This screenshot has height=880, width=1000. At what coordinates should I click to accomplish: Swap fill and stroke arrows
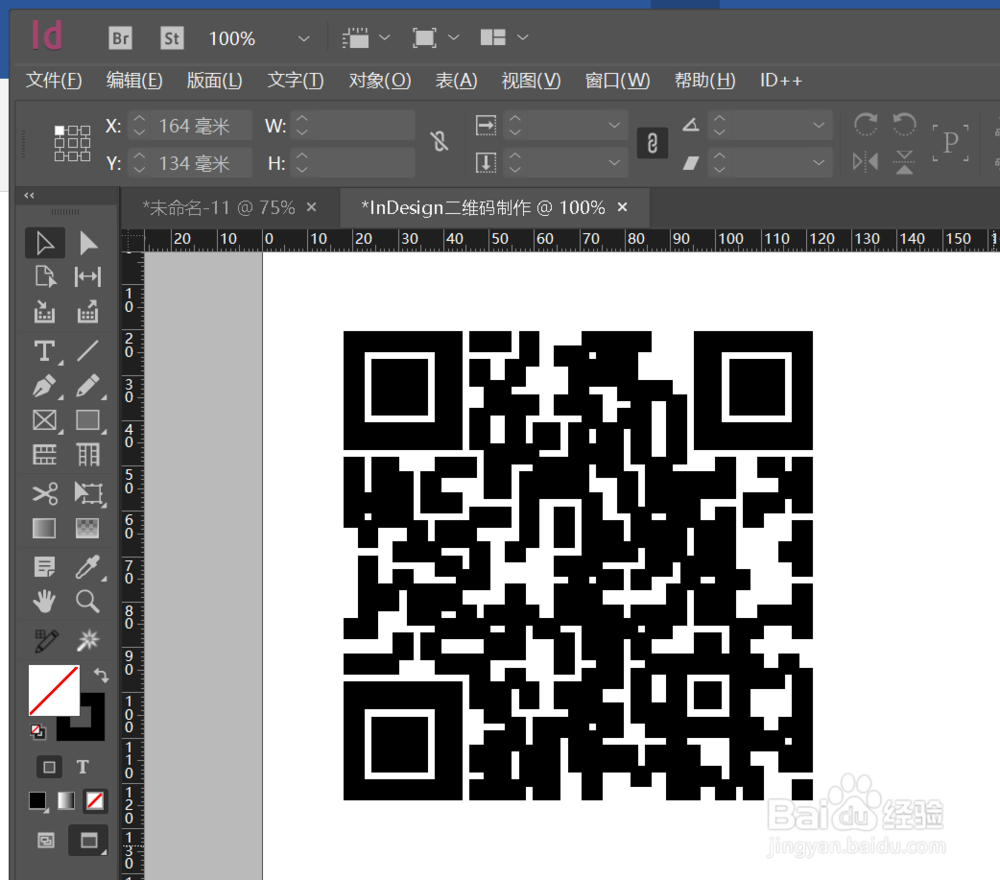101,675
